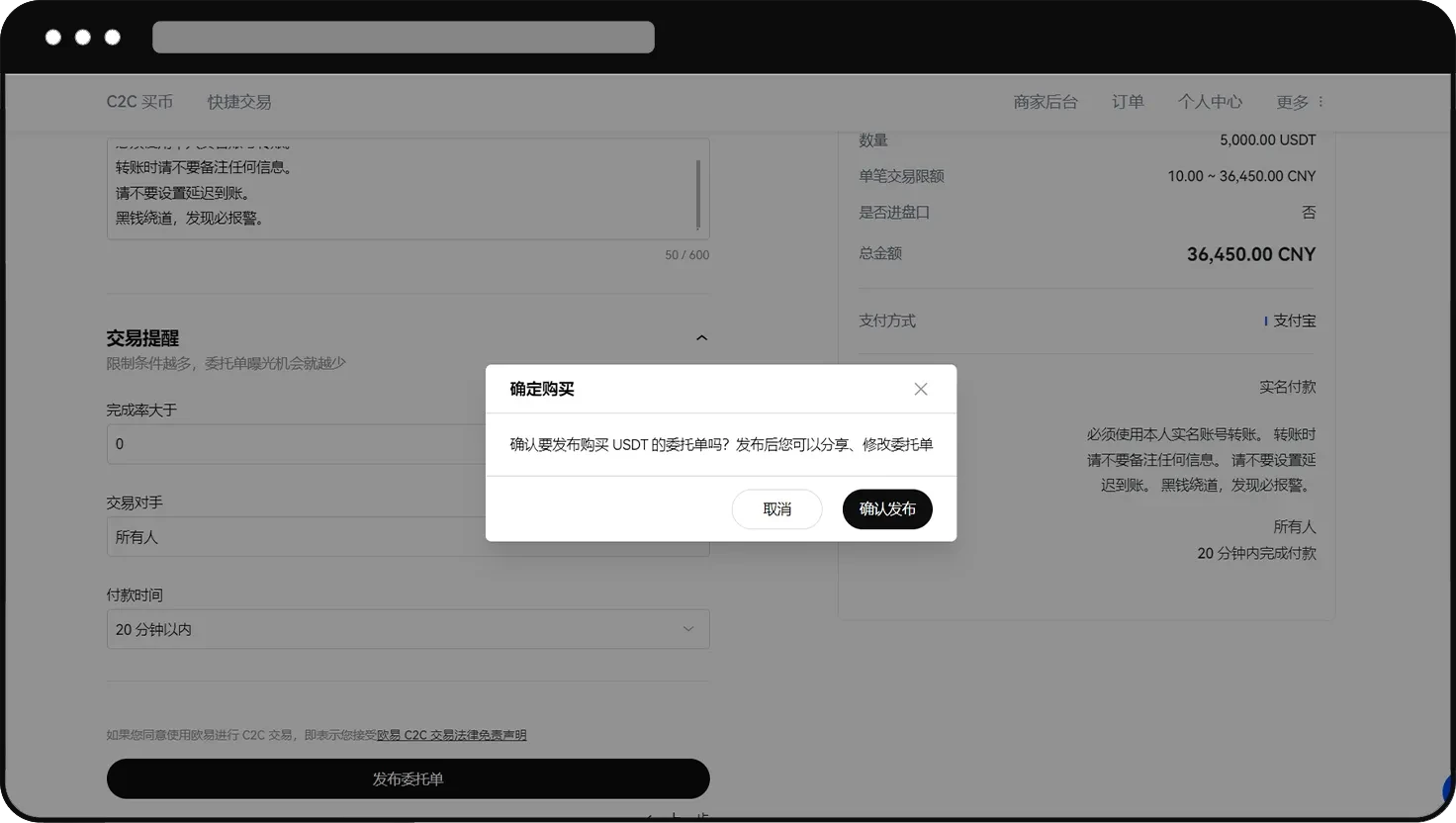
Task: Click the remarks text area scrollbar
Action: [698, 195]
